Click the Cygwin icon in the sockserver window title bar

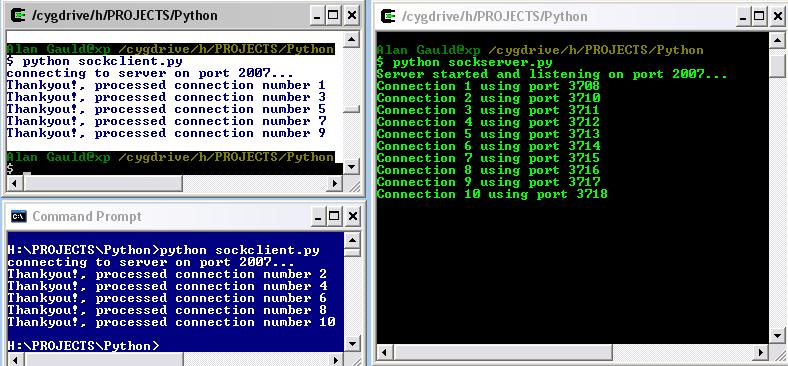[x=388, y=16]
